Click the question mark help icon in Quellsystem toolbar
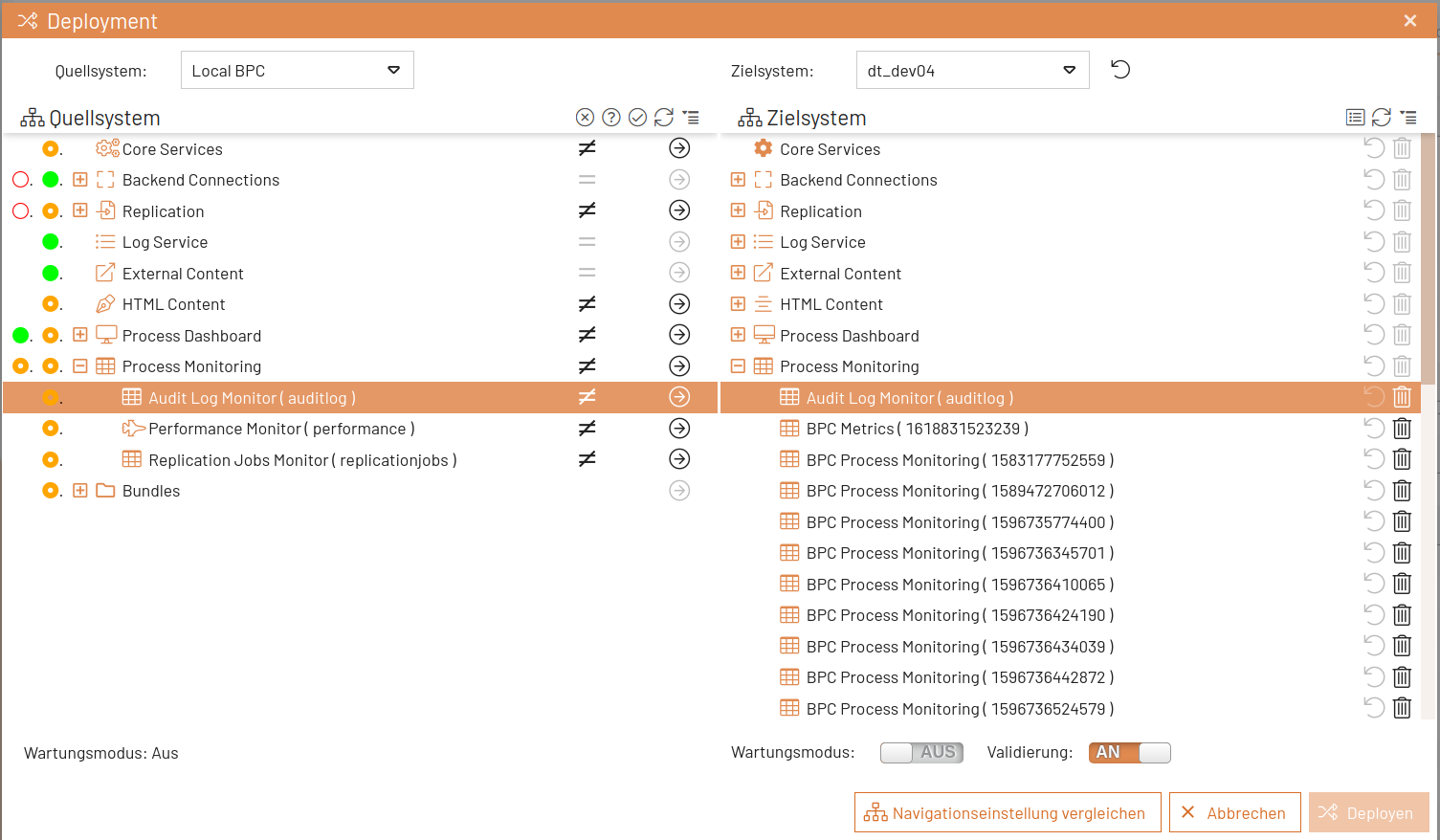This screenshot has width=1440, height=840. click(611, 117)
